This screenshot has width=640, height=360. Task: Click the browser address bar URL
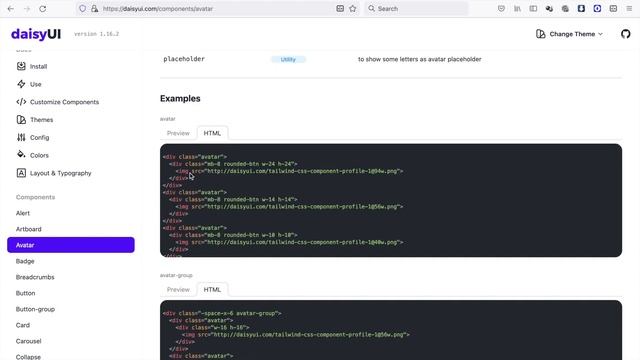(x=158, y=9)
